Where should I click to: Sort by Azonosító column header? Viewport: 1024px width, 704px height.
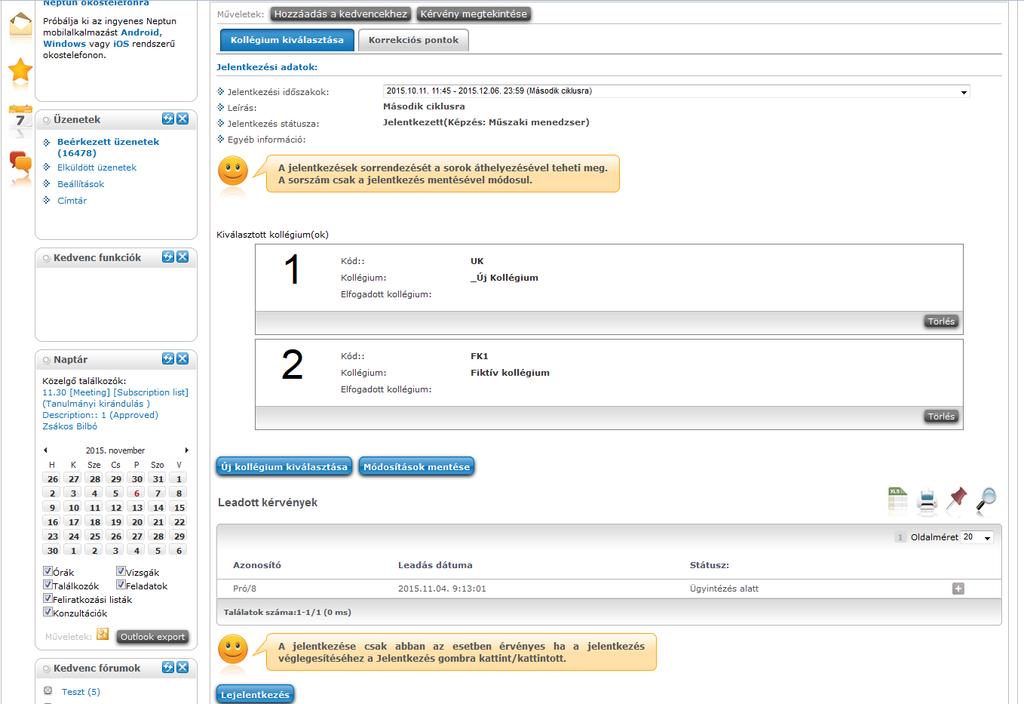tap(257, 565)
